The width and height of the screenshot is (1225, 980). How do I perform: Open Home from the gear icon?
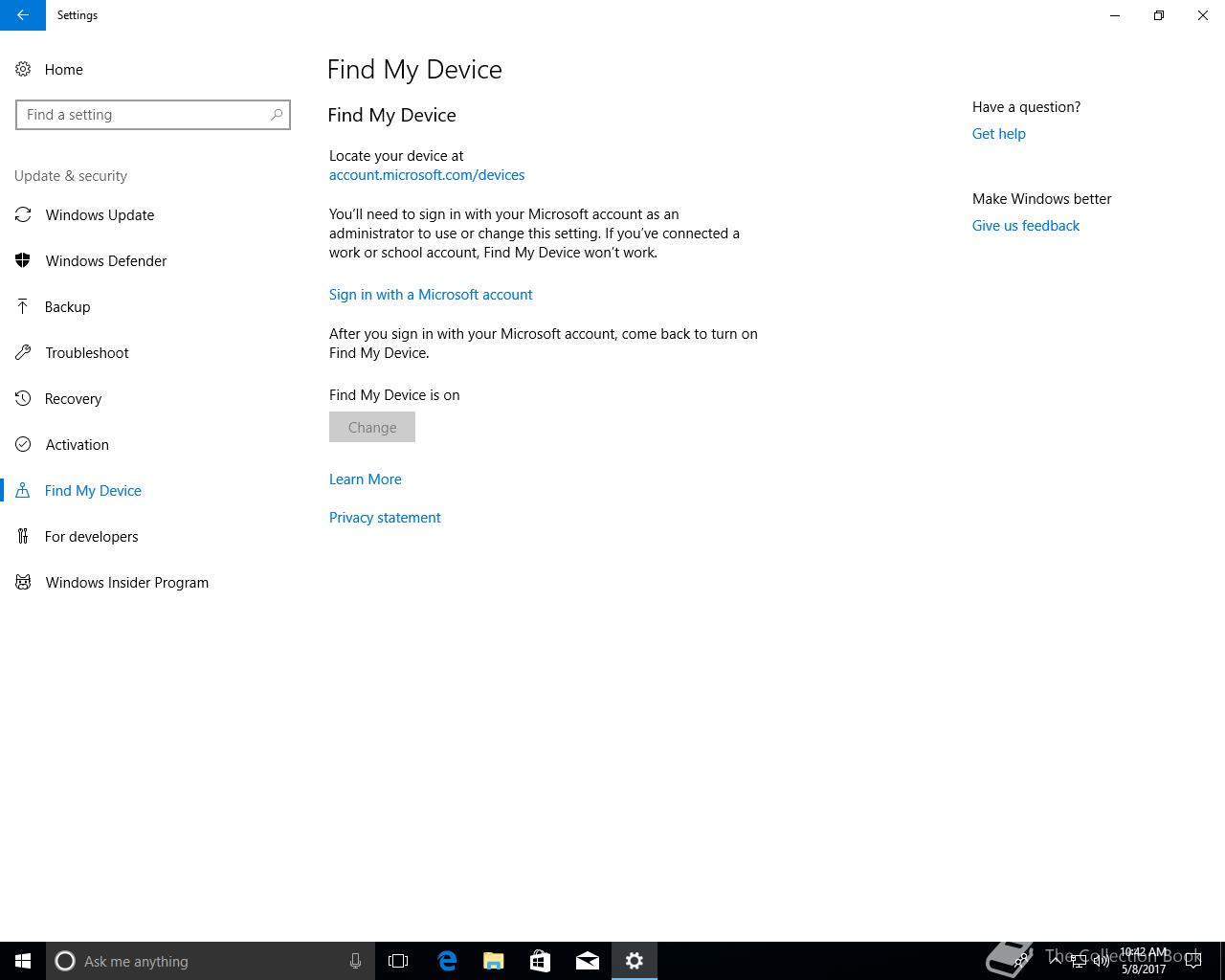pyautogui.click(x=23, y=69)
